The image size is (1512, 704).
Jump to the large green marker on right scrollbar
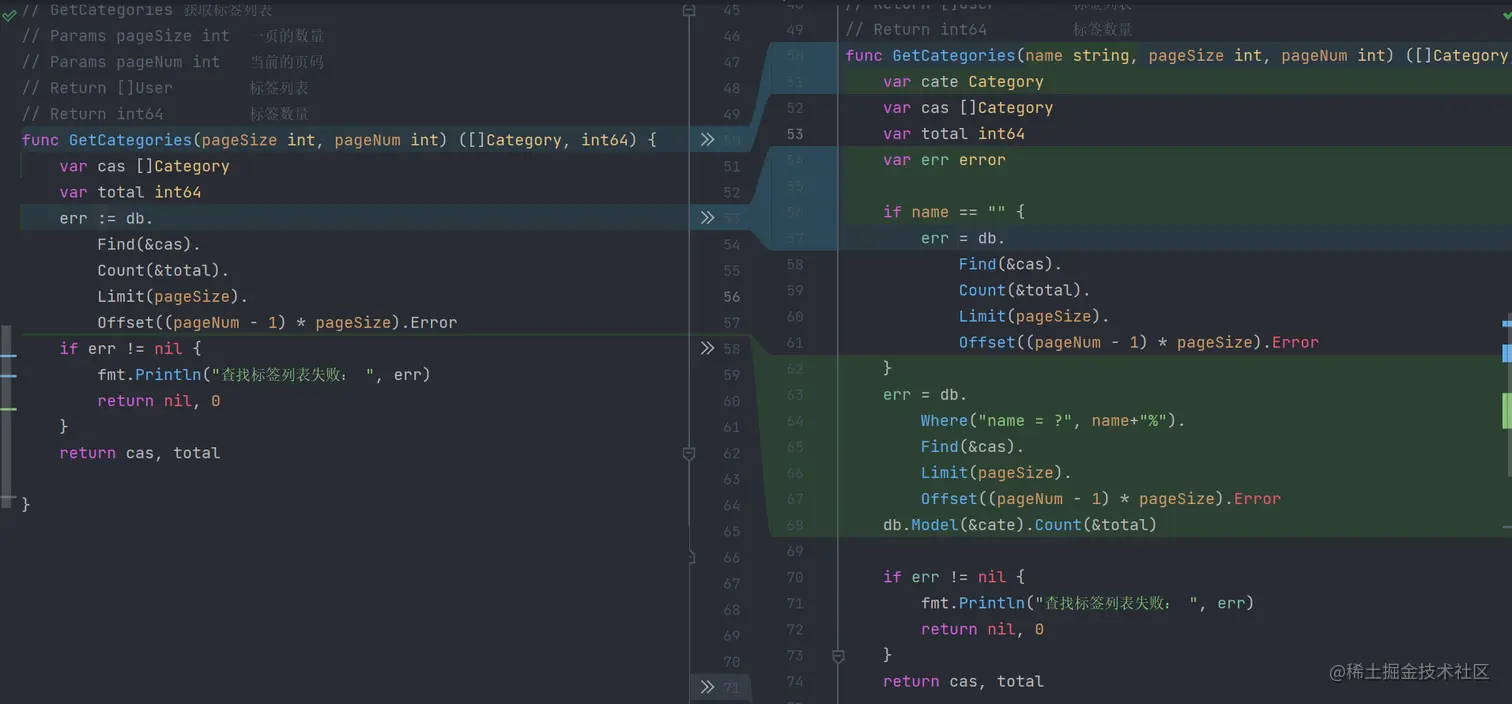(x=1507, y=411)
